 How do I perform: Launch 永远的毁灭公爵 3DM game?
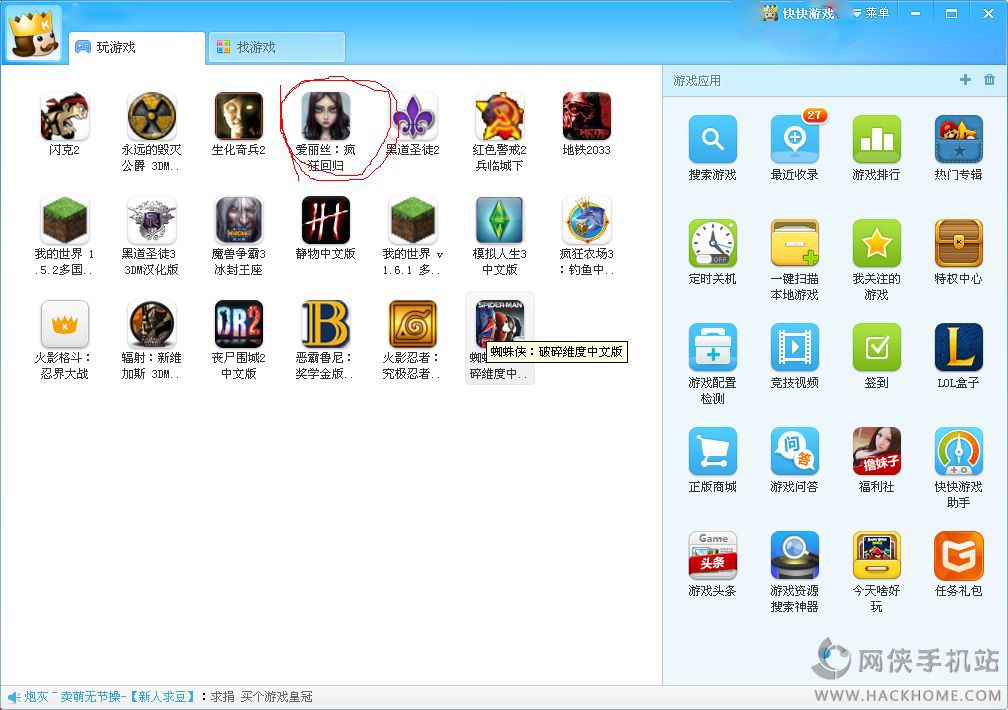pos(152,116)
